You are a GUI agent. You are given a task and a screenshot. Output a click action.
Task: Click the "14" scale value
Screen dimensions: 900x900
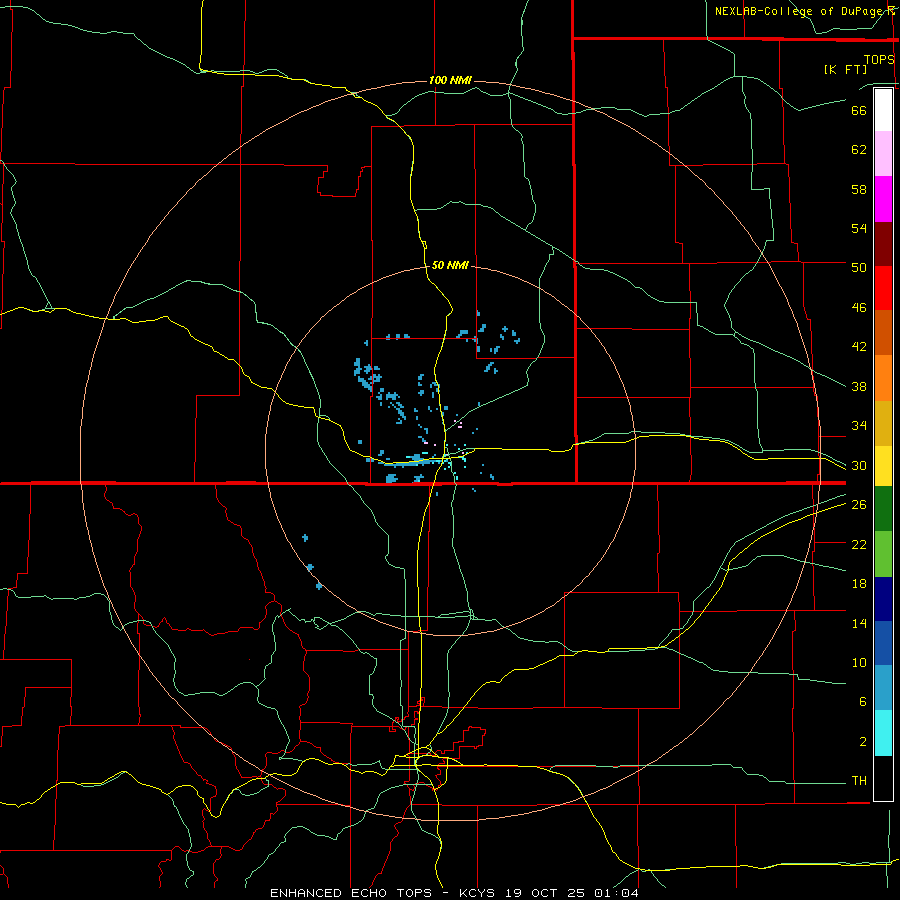(x=859, y=623)
